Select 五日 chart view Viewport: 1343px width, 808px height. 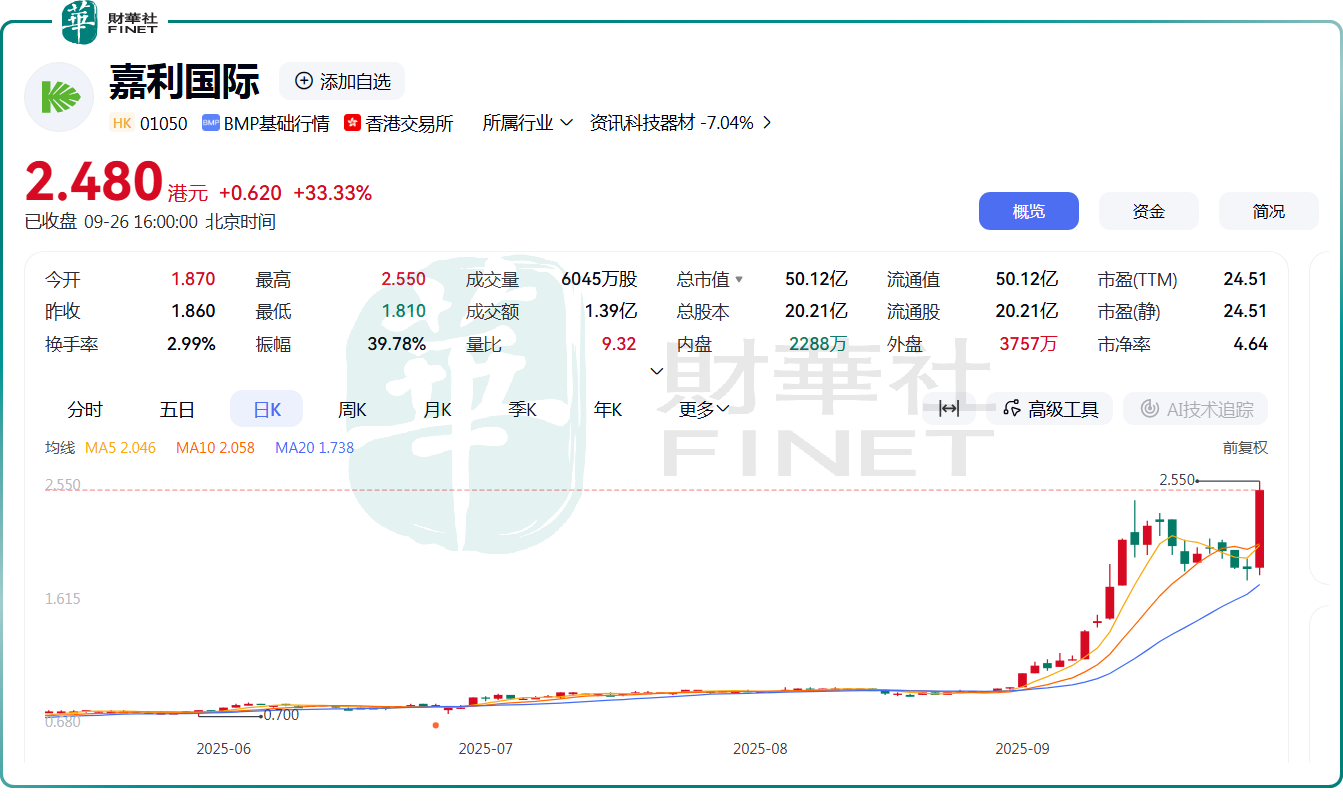[177, 409]
